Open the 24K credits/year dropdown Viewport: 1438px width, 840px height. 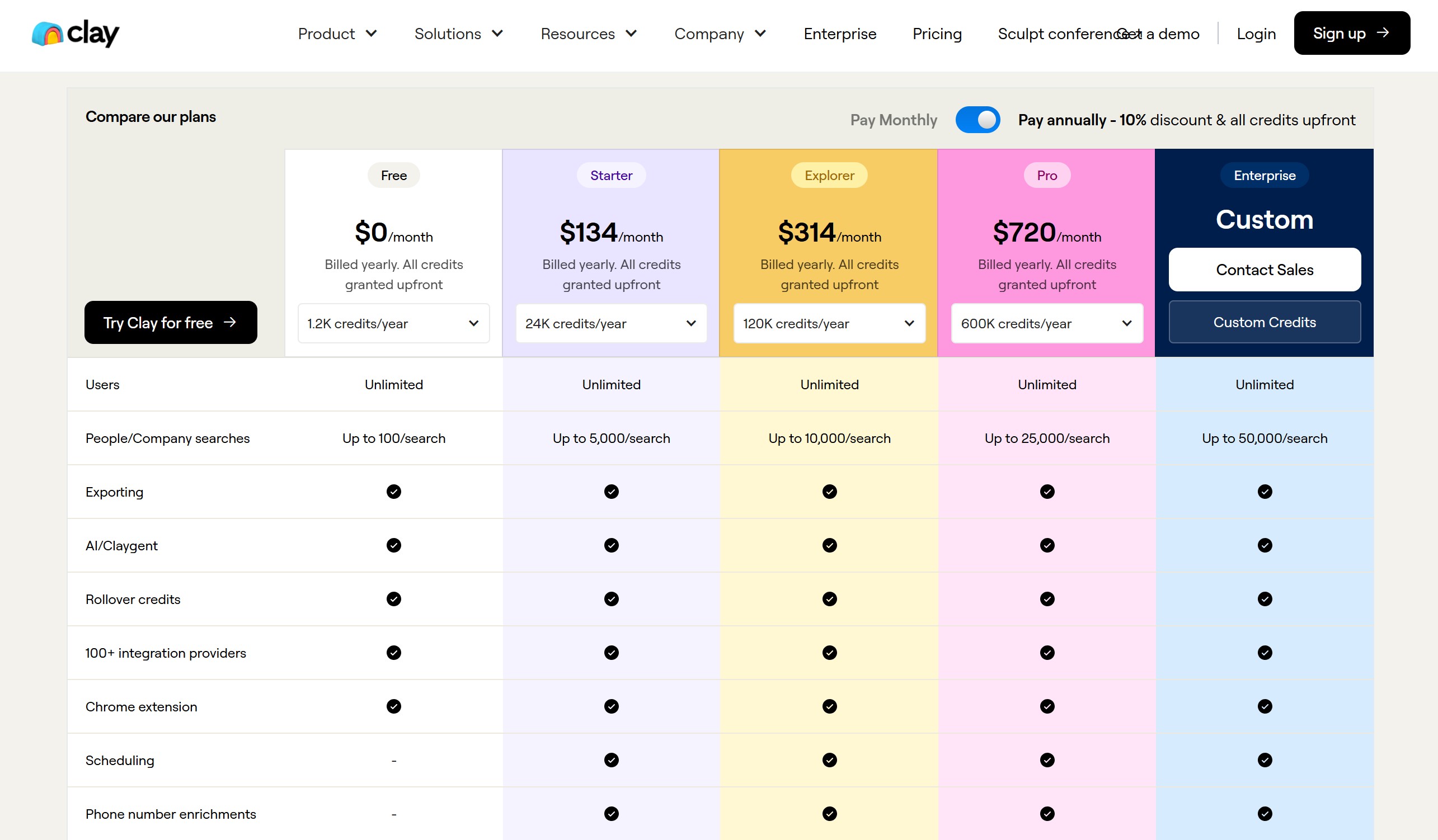[x=611, y=323]
